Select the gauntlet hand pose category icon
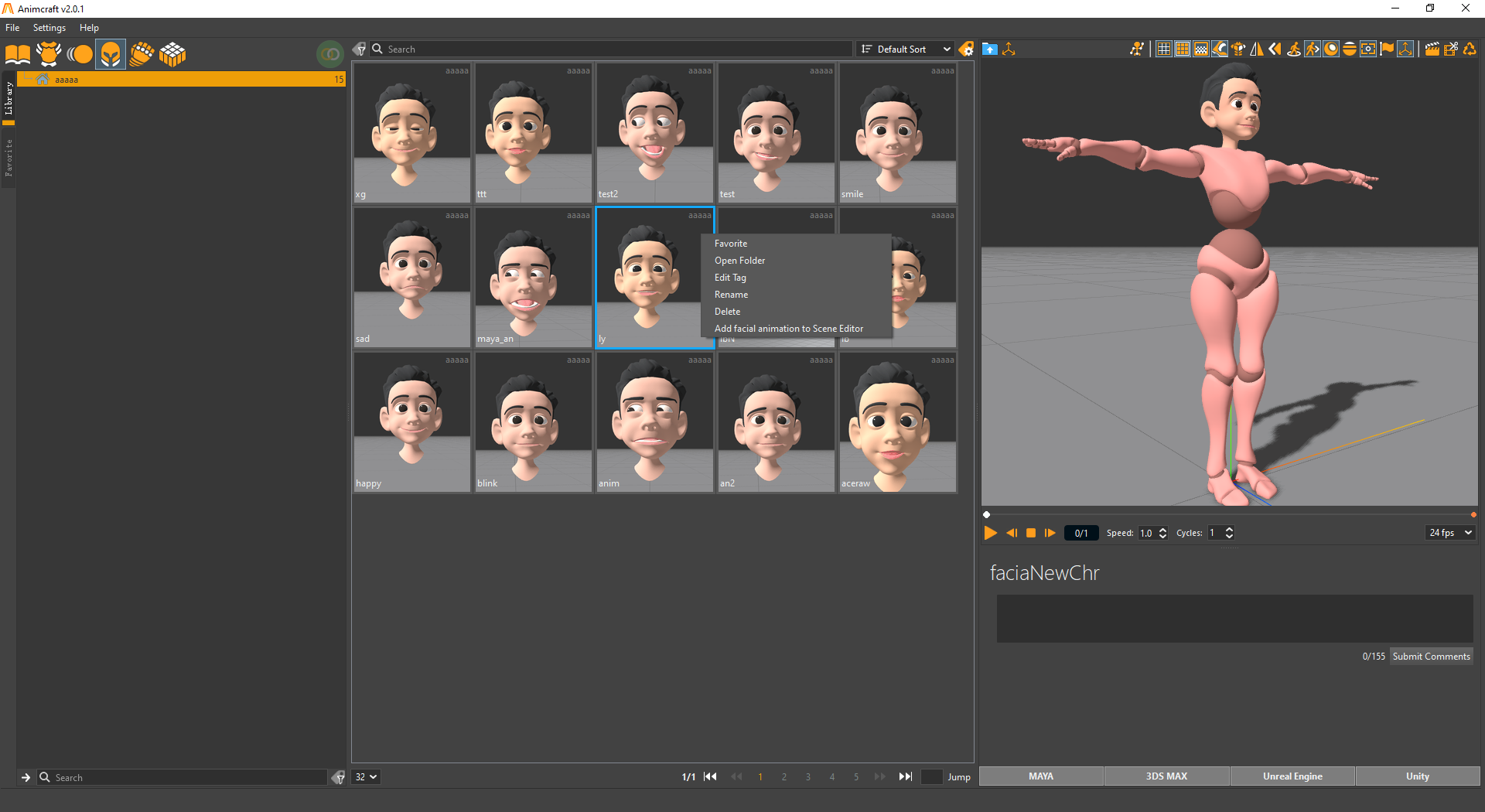Screen dimensions: 1485x812 pyautogui.click(x=142, y=54)
